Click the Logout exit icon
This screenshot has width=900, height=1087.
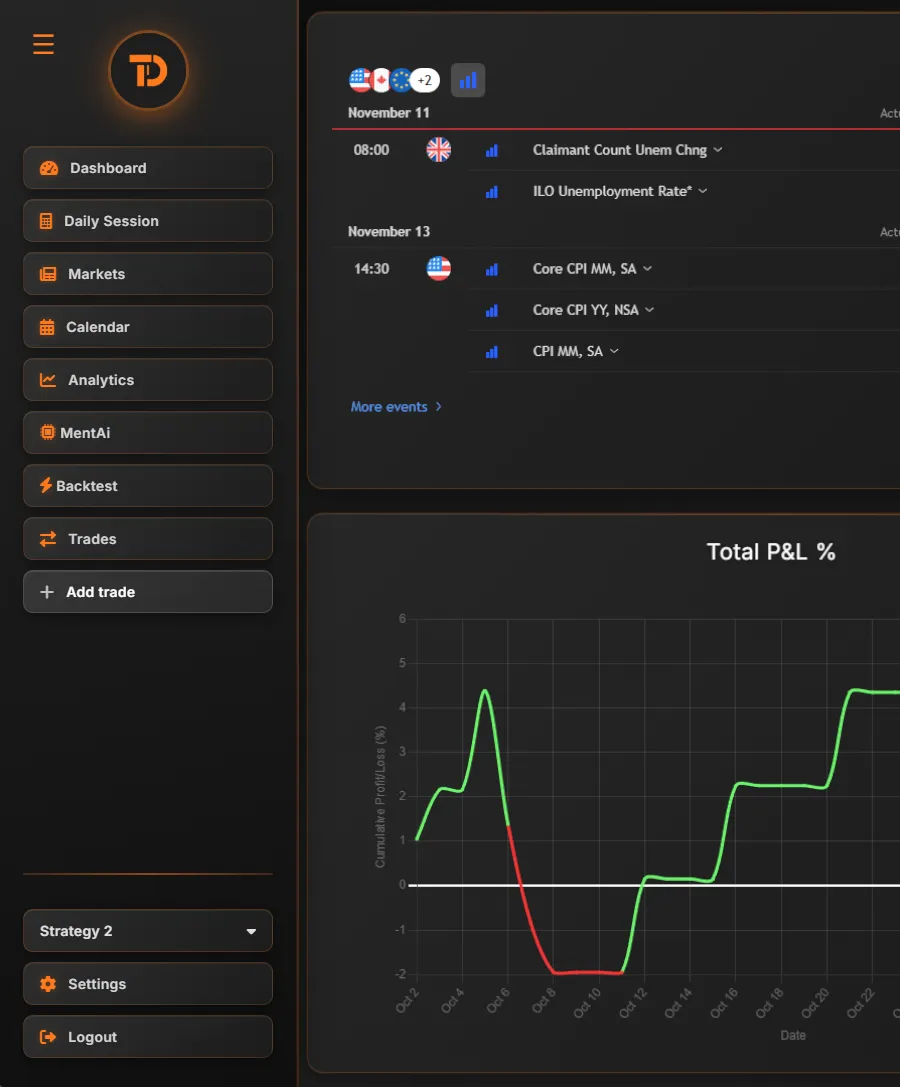[48, 1037]
